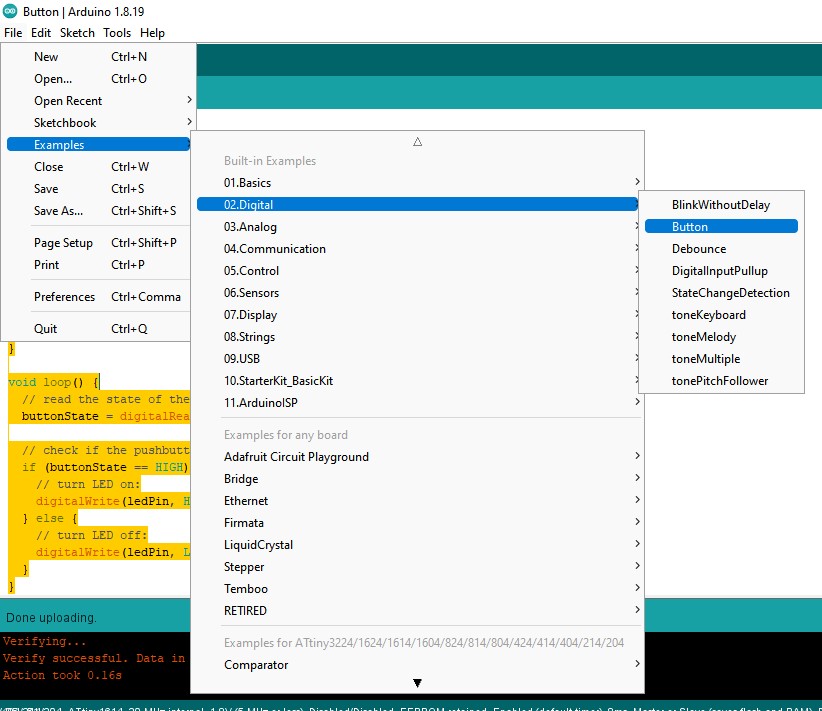The height and width of the screenshot is (711, 822).
Task: Open the 08.Strings examples submenu
Action: [x=417, y=337]
